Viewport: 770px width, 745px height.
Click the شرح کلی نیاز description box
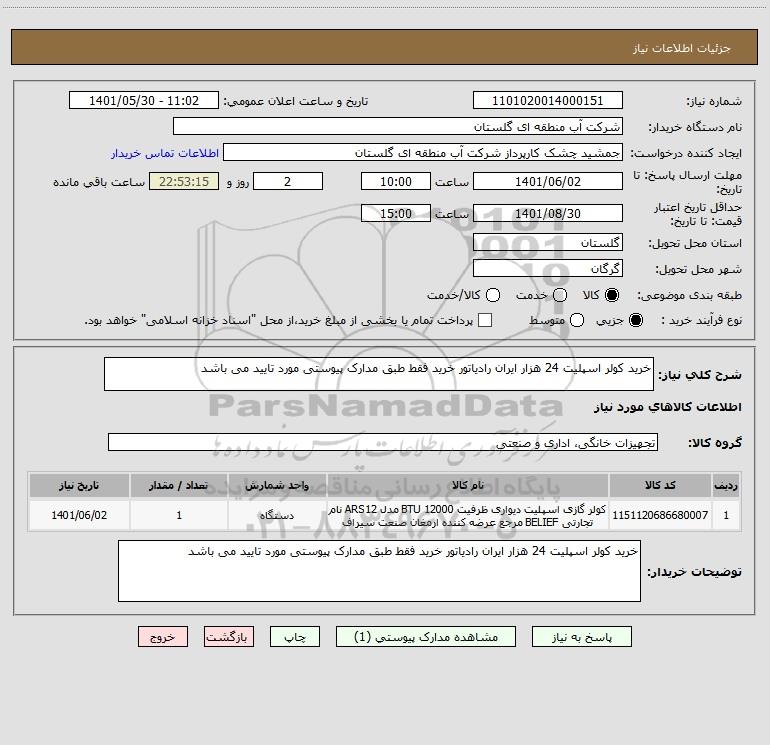coord(379,374)
